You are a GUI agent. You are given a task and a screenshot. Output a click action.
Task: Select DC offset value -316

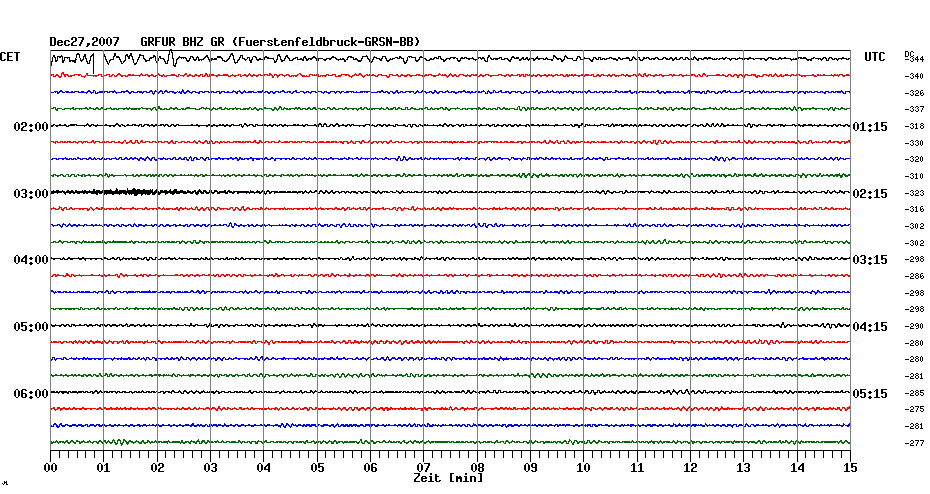915,209
